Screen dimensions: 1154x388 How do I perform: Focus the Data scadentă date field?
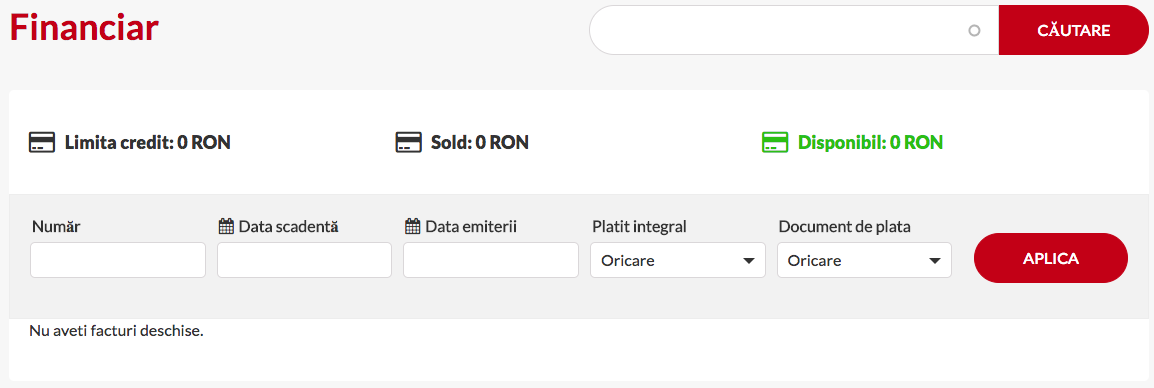tap(304, 260)
